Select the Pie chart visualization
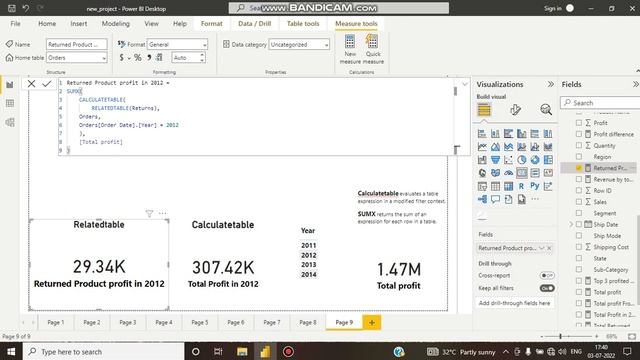This screenshot has height=360, width=640. (x=522, y=160)
